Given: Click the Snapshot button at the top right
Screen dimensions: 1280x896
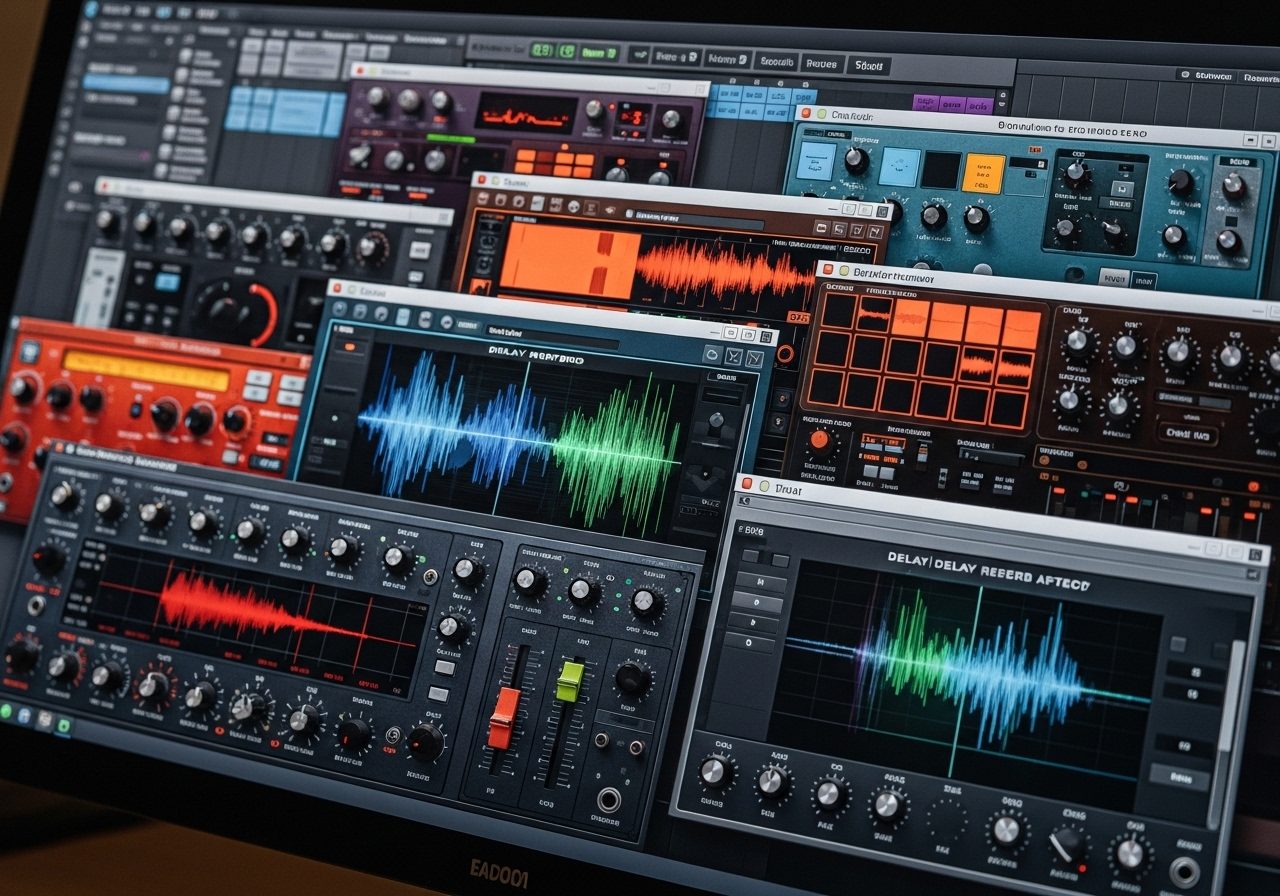Looking at the screenshot, I should tap(871, 64).
